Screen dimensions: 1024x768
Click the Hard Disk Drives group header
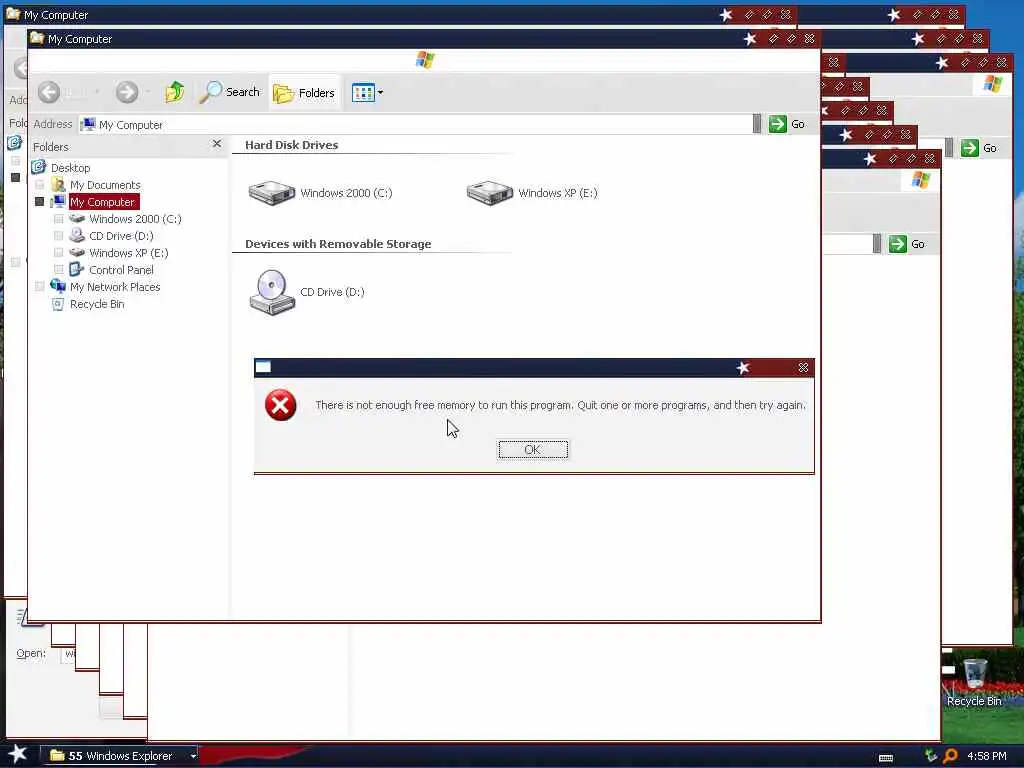tap(291, 145)
